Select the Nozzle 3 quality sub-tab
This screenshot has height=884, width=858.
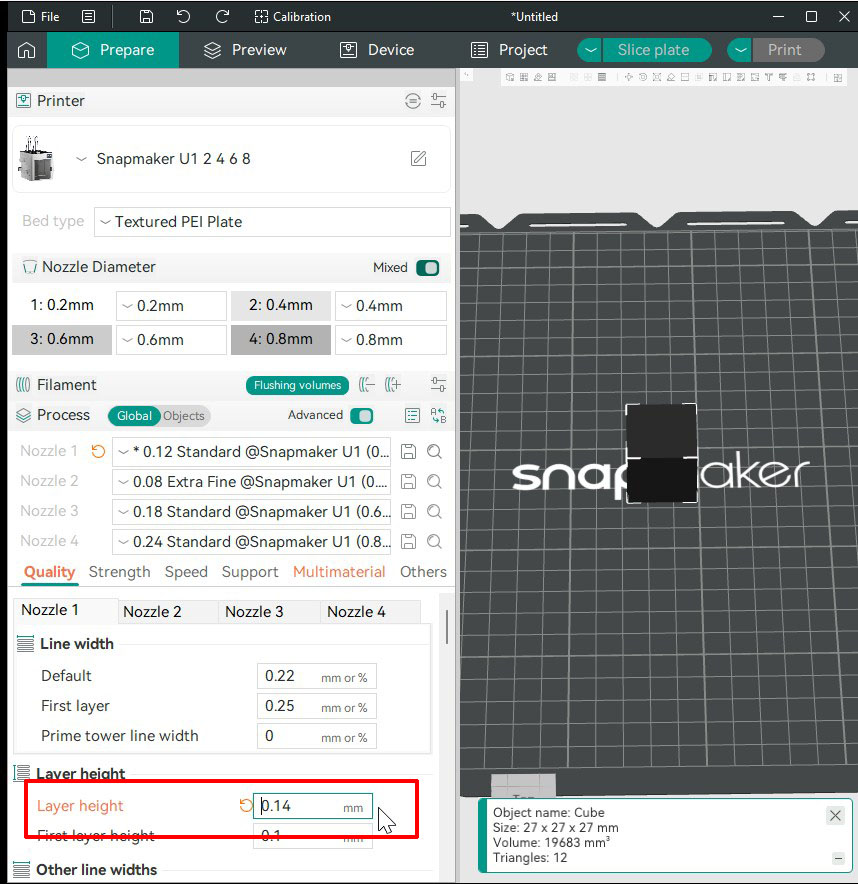pos(269,612)
